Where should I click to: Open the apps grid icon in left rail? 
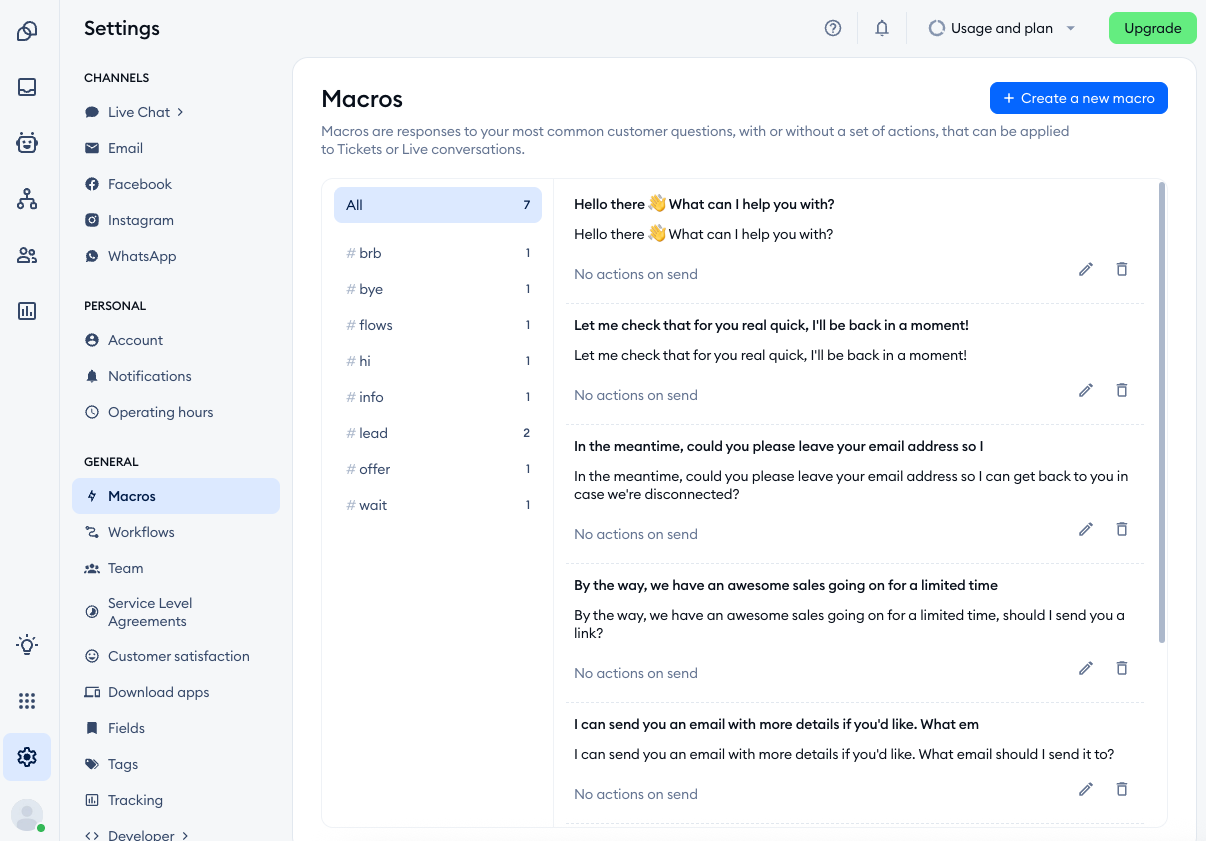tap(27, 701)
